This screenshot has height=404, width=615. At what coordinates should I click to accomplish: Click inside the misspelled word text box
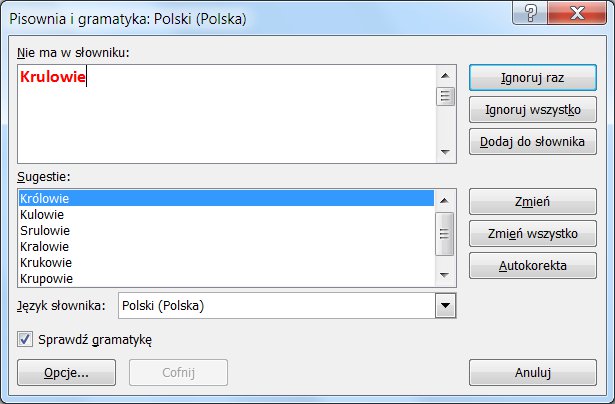click(x=227, y=114)
